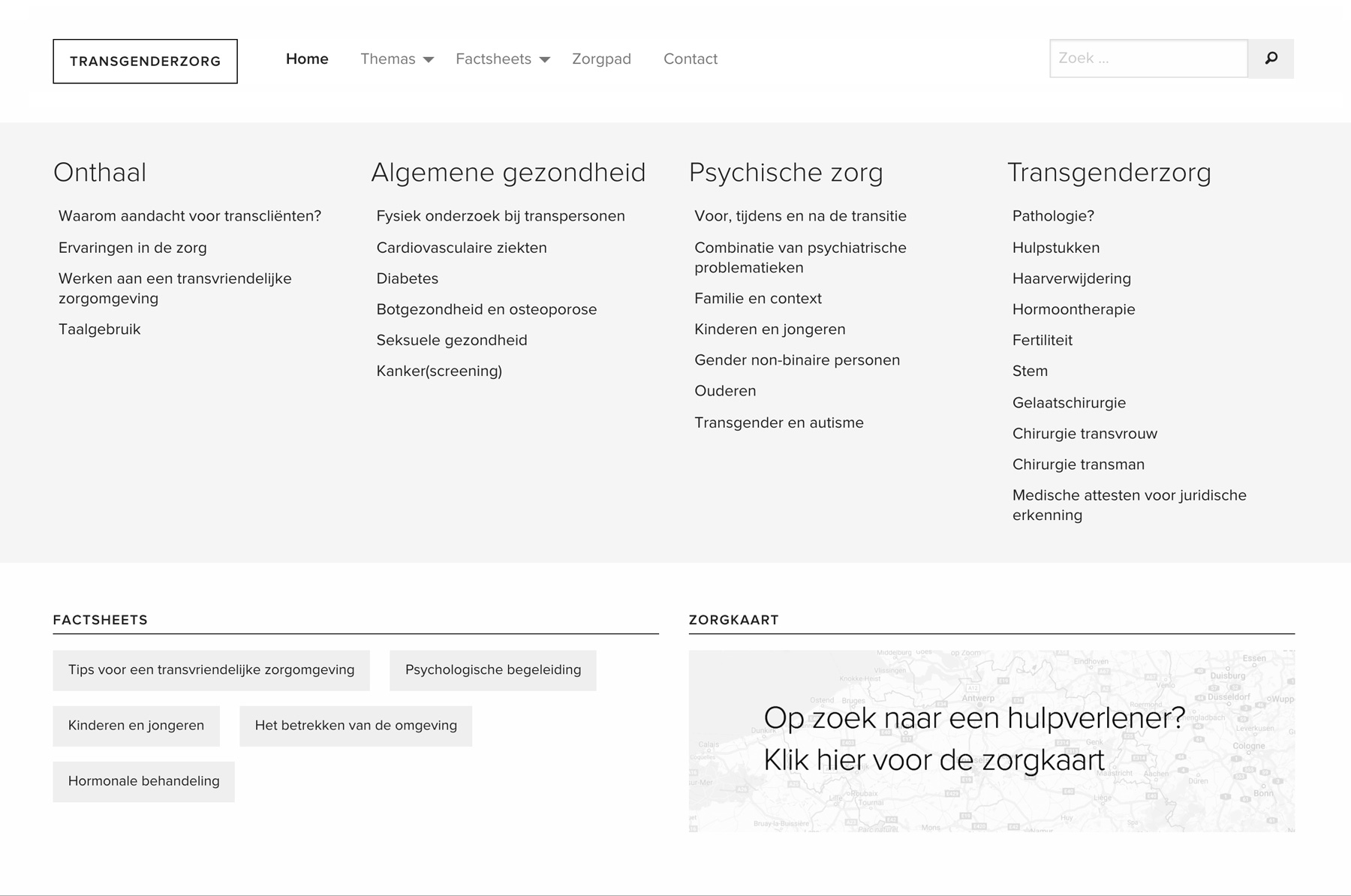Open the Stem link
The height and width of the screenshot is (896, 1351).
1030,371
